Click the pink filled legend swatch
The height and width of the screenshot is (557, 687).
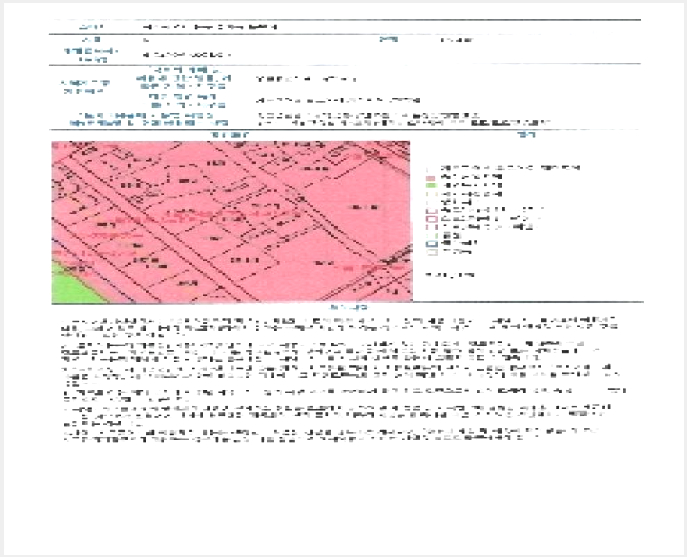[432, 178]
